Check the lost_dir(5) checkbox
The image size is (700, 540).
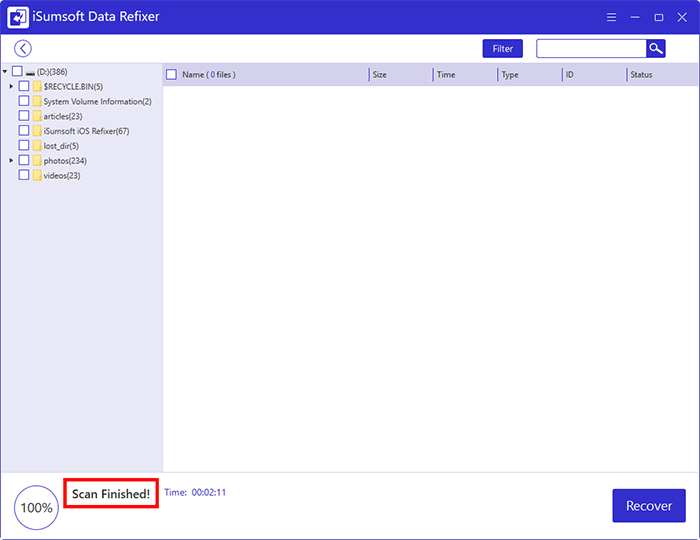point(24,145)
